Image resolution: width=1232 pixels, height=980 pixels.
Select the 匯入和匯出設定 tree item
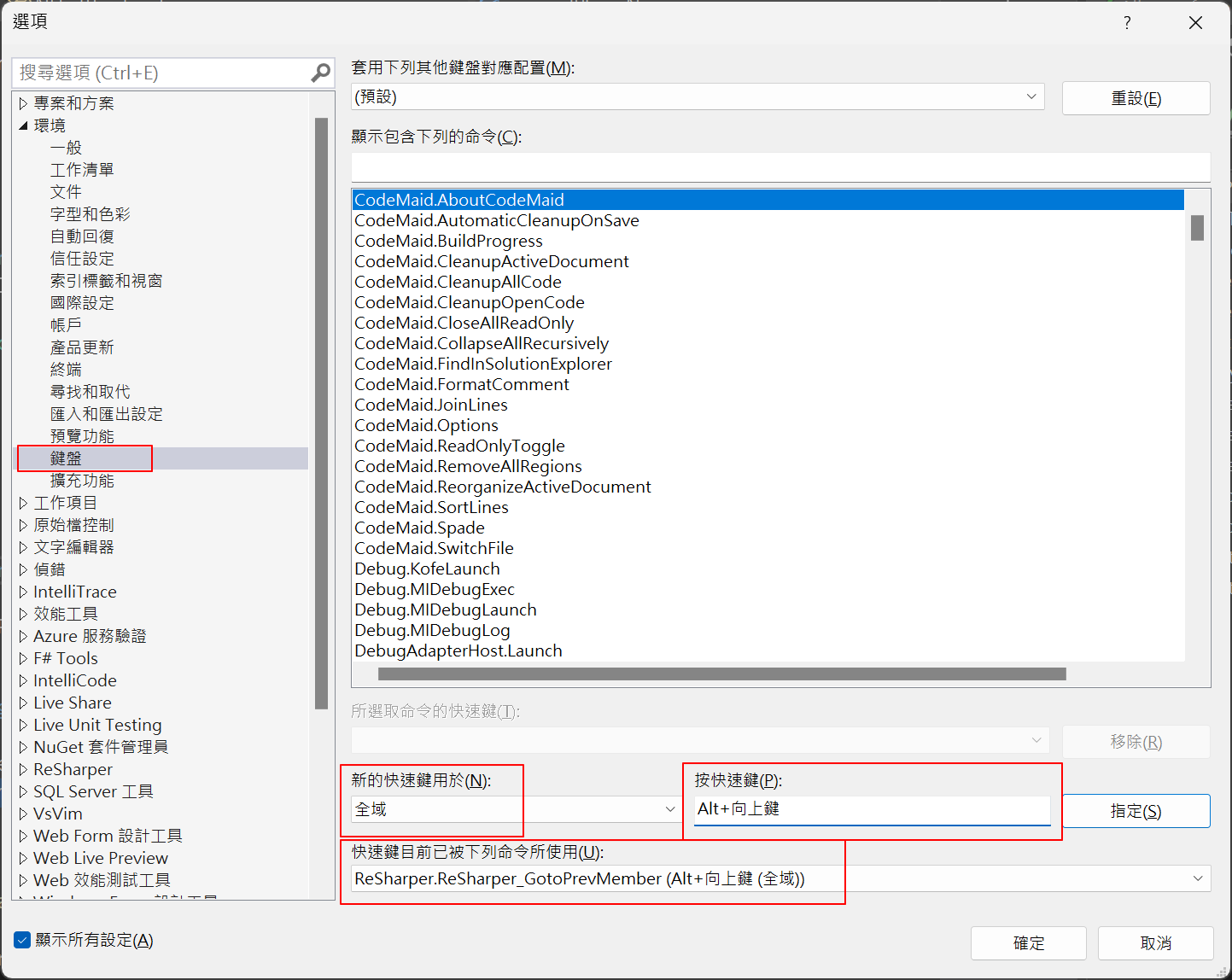point(106,414)
